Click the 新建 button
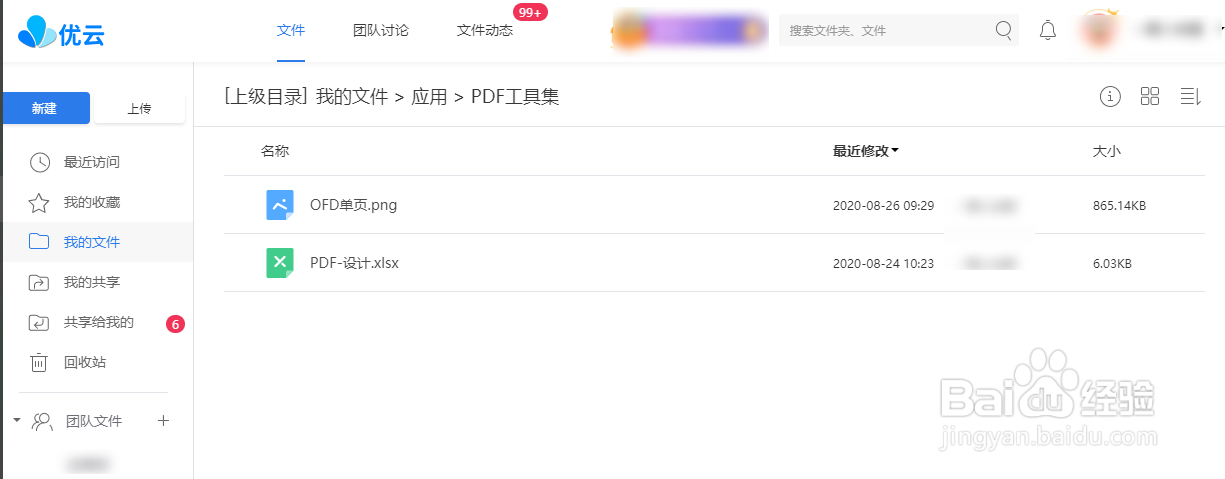 tap(45, 108)
